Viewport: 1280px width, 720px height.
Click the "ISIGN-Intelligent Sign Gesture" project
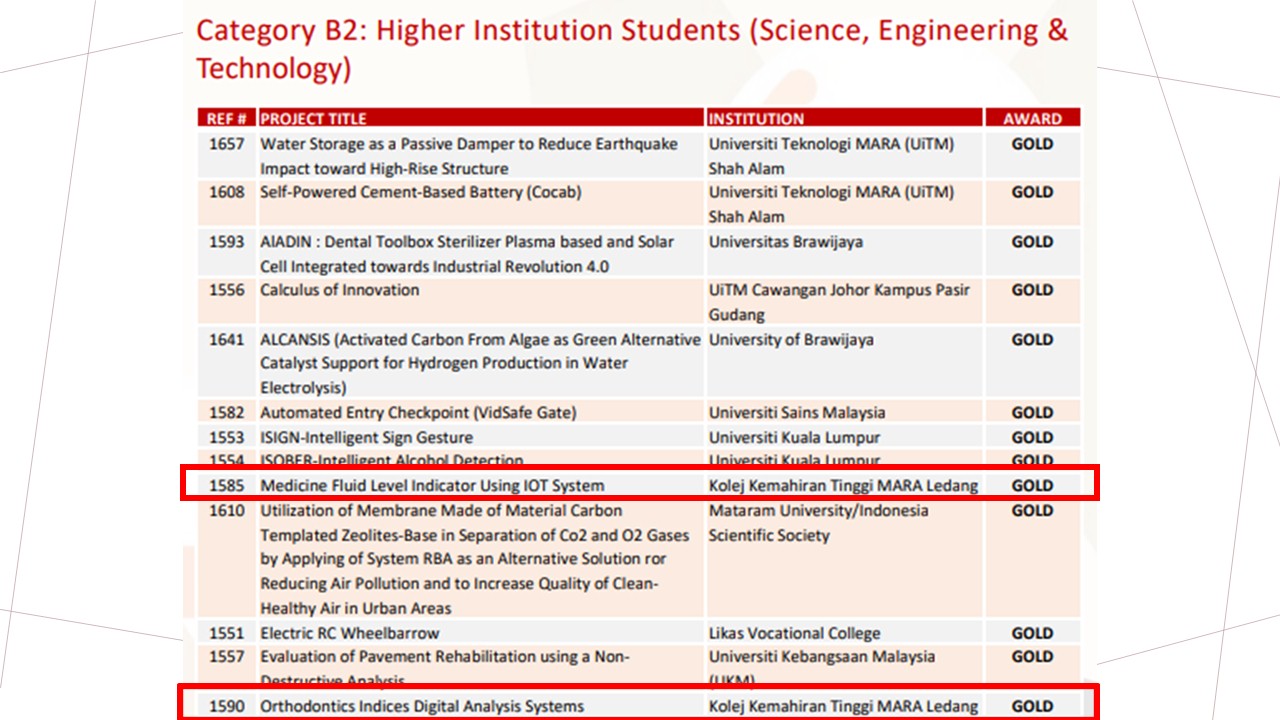point(366,437)
